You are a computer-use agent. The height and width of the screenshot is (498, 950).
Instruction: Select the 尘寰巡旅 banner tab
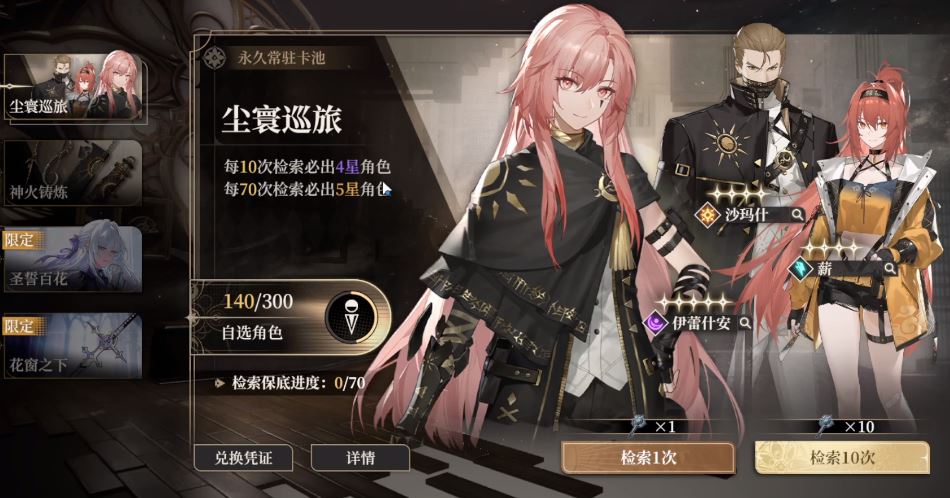point(73,87)
